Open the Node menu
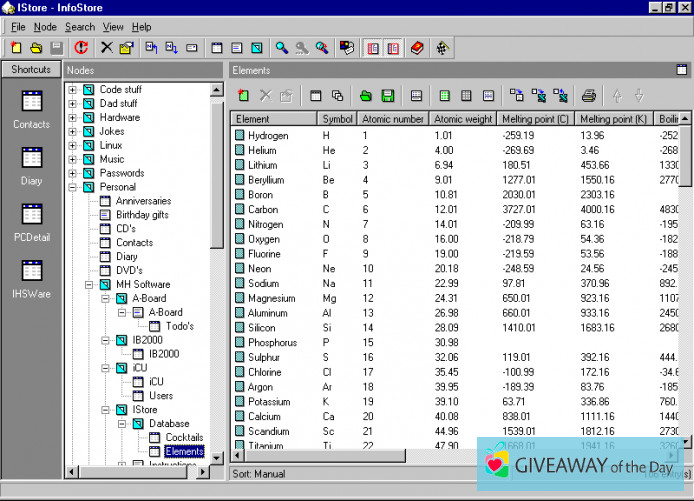 (45, 27)
